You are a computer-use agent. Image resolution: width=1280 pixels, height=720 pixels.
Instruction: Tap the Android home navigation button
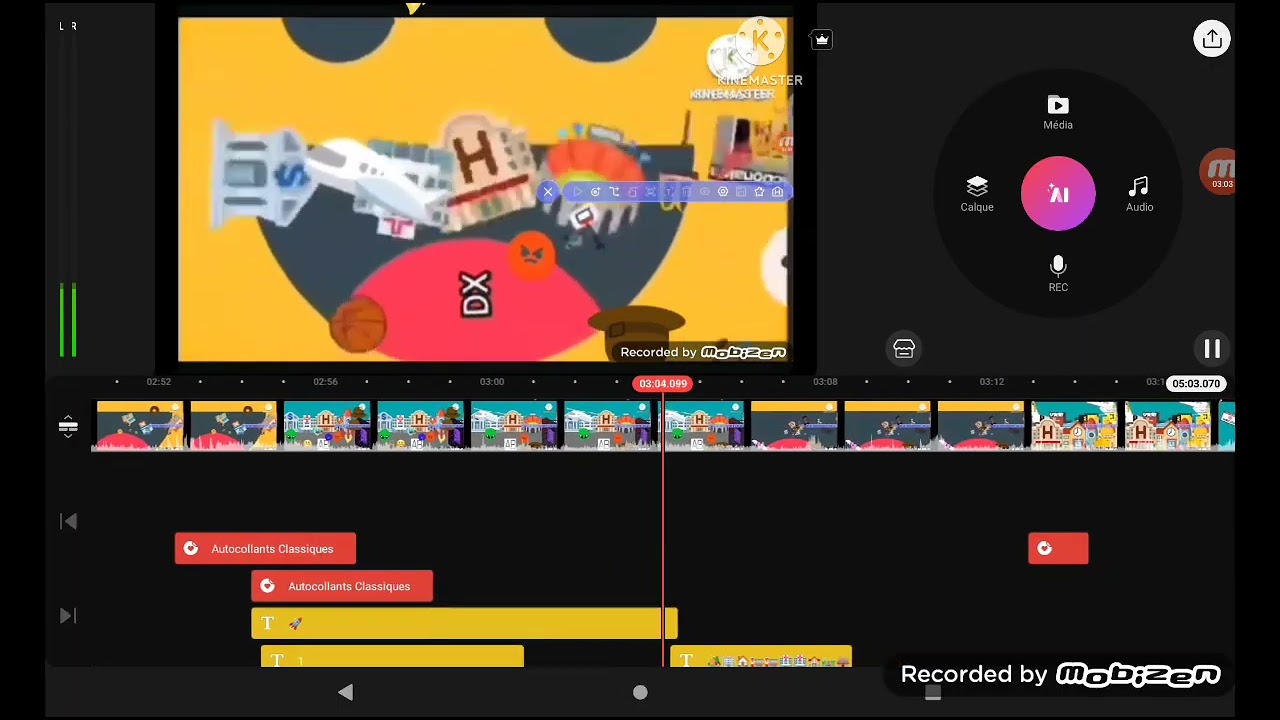(x=640, y=692)
